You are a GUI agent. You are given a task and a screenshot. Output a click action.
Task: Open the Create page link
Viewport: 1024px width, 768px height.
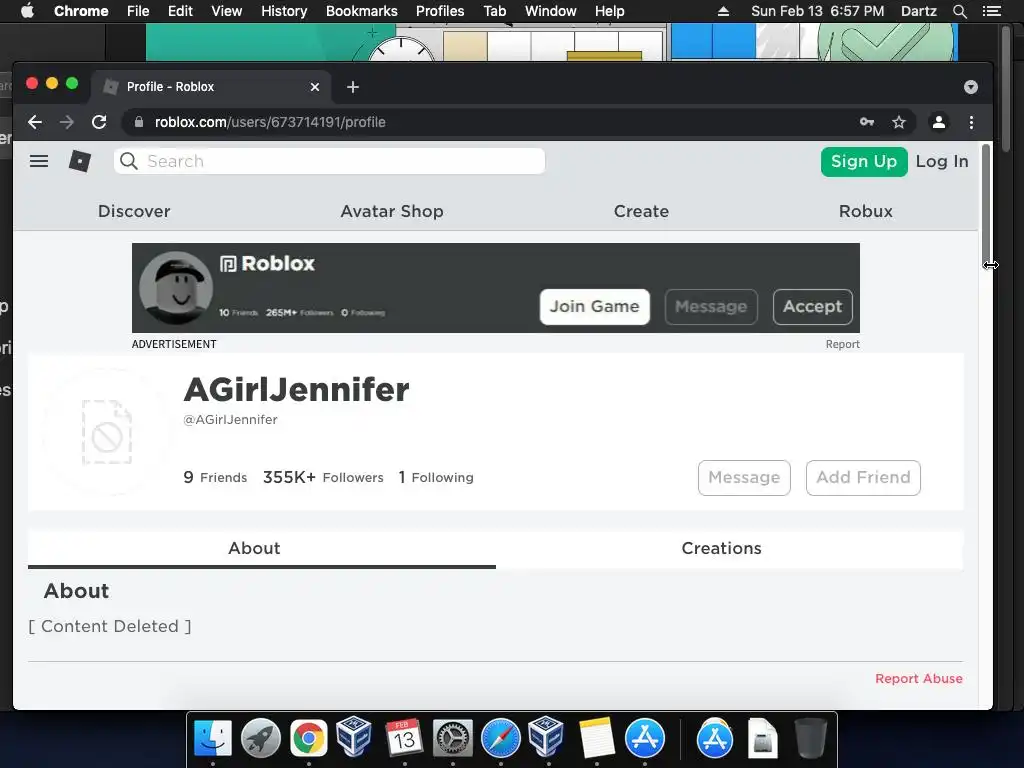[x=641, y=211]
